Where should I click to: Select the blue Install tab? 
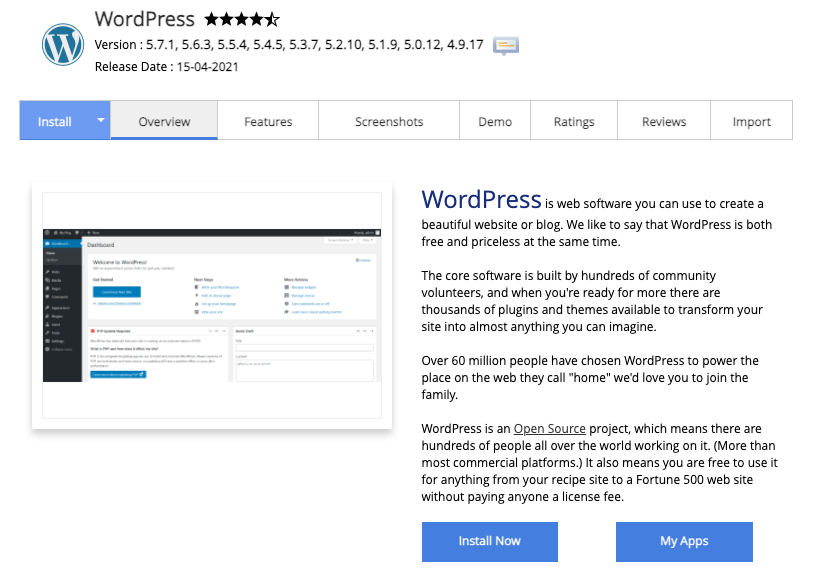pos(55,121)
